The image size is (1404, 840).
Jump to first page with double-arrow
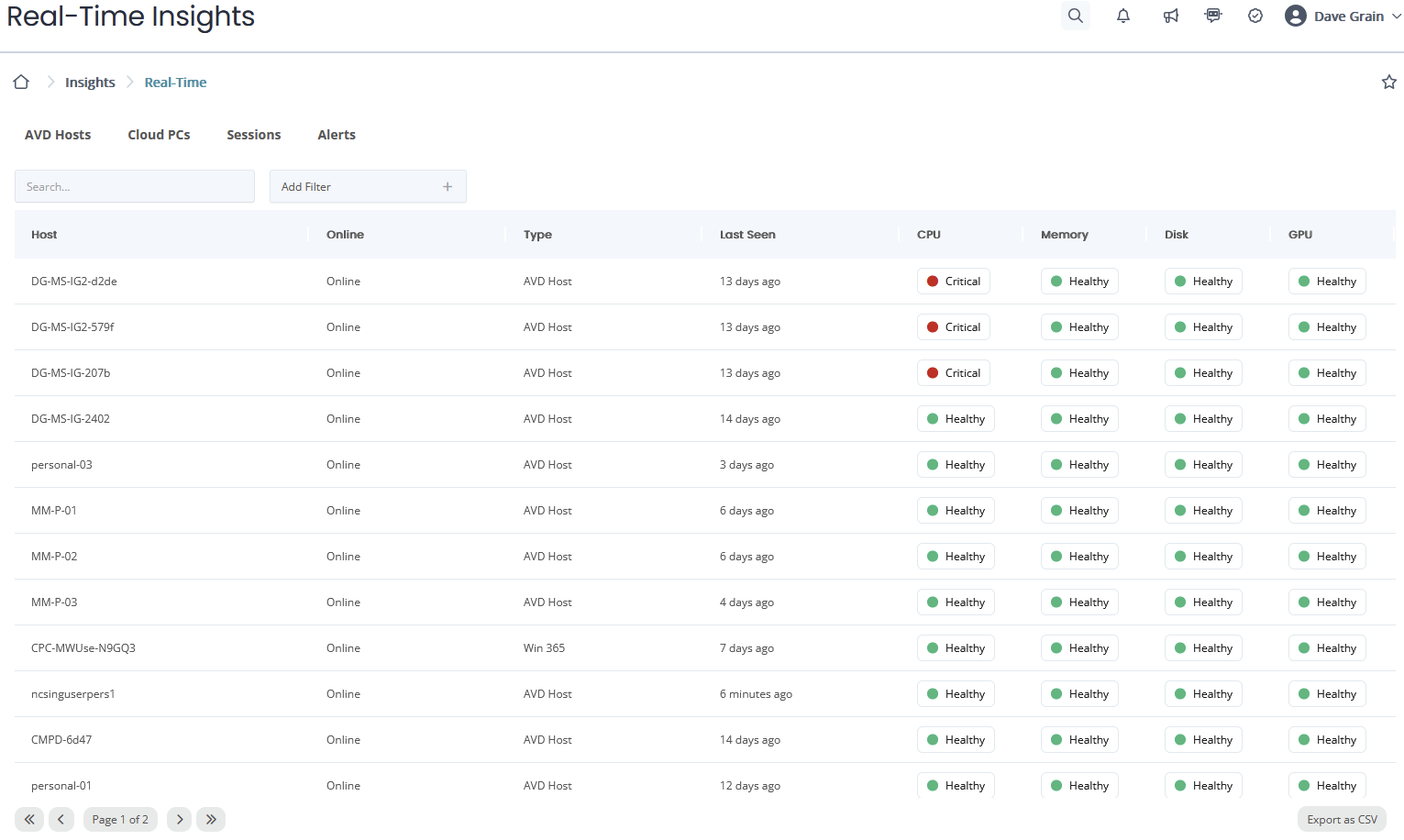coord(29,819)
